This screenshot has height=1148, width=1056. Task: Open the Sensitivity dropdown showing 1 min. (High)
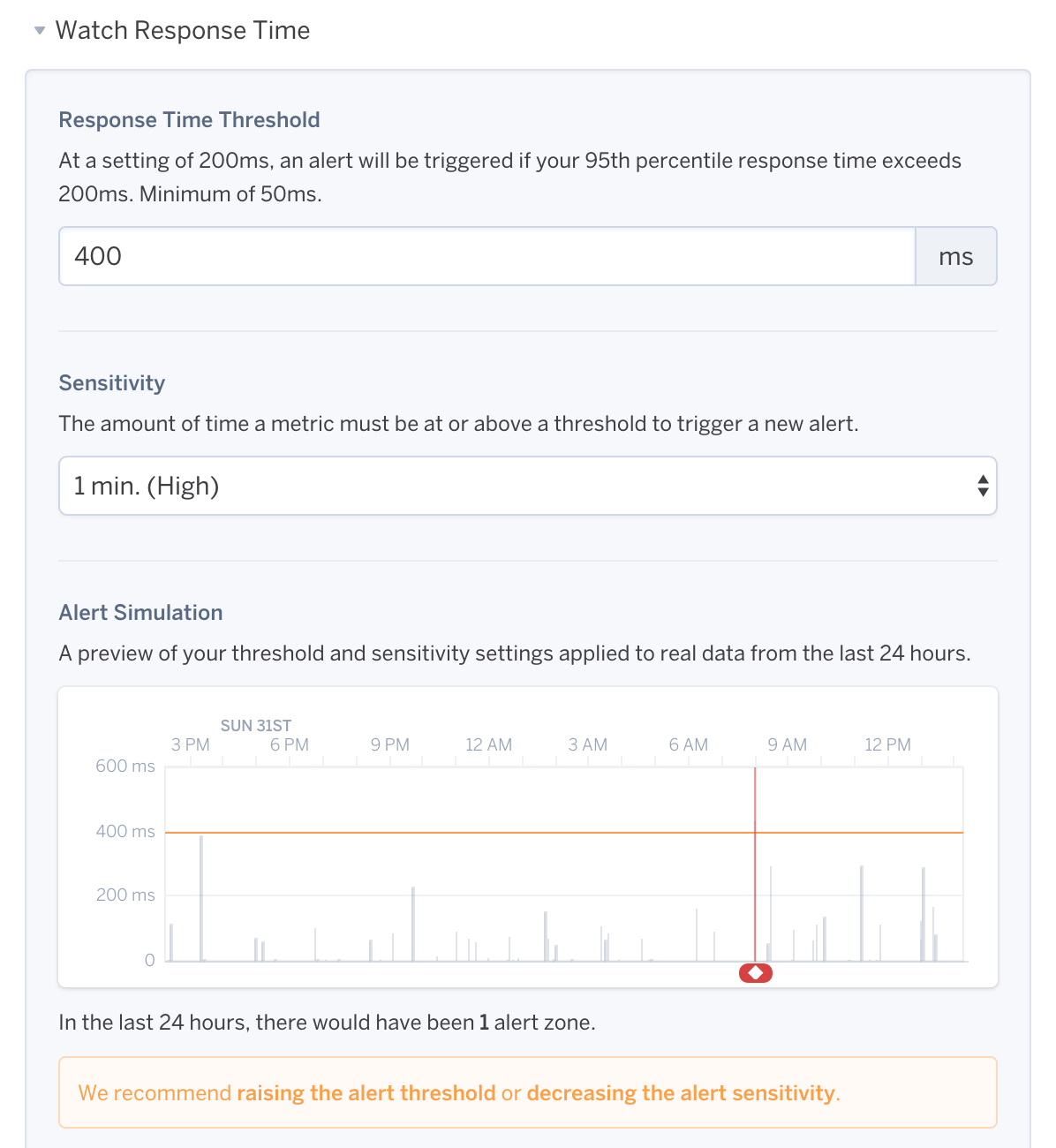527,486
